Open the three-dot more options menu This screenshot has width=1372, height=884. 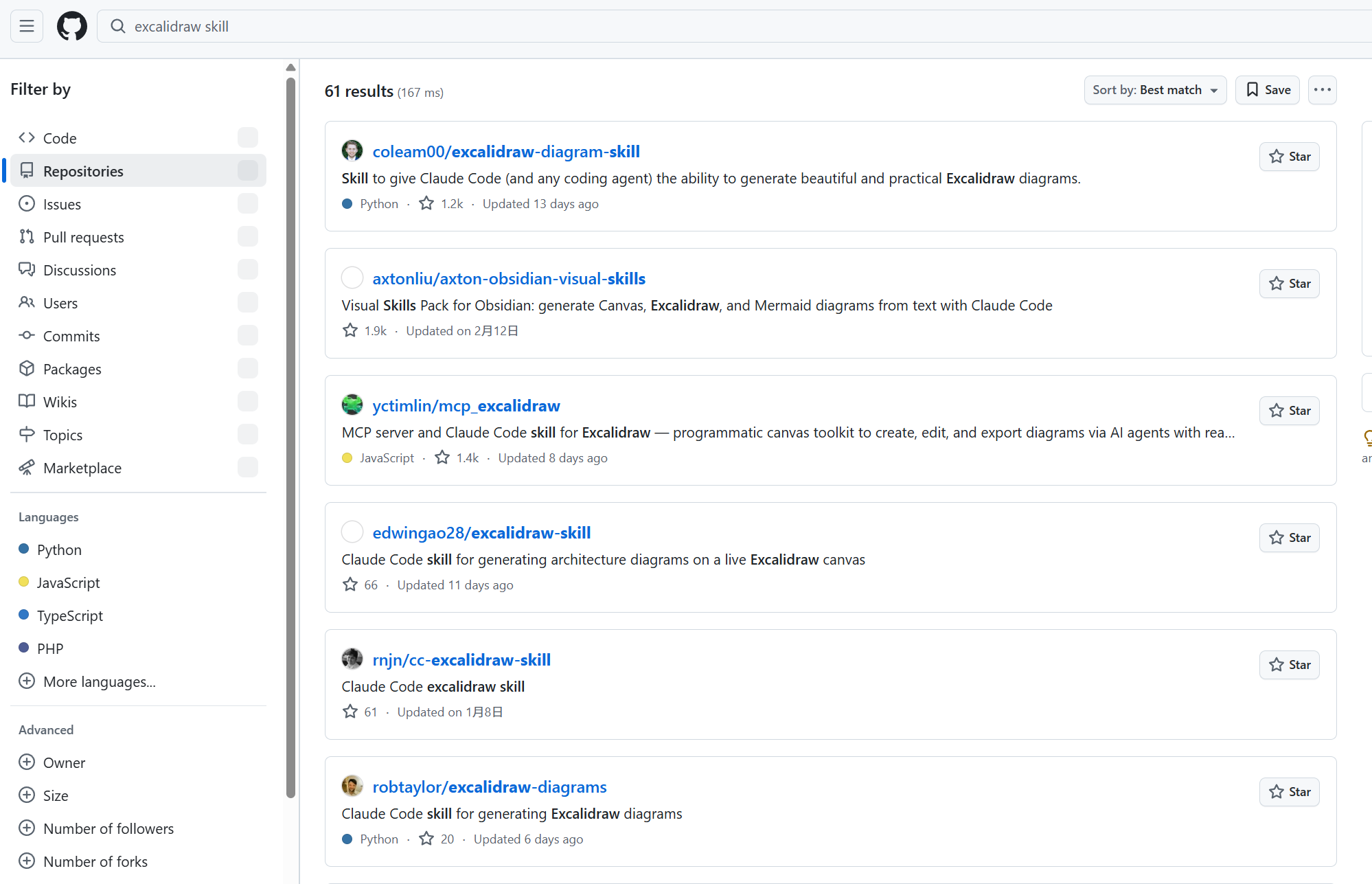[1322, 90]
